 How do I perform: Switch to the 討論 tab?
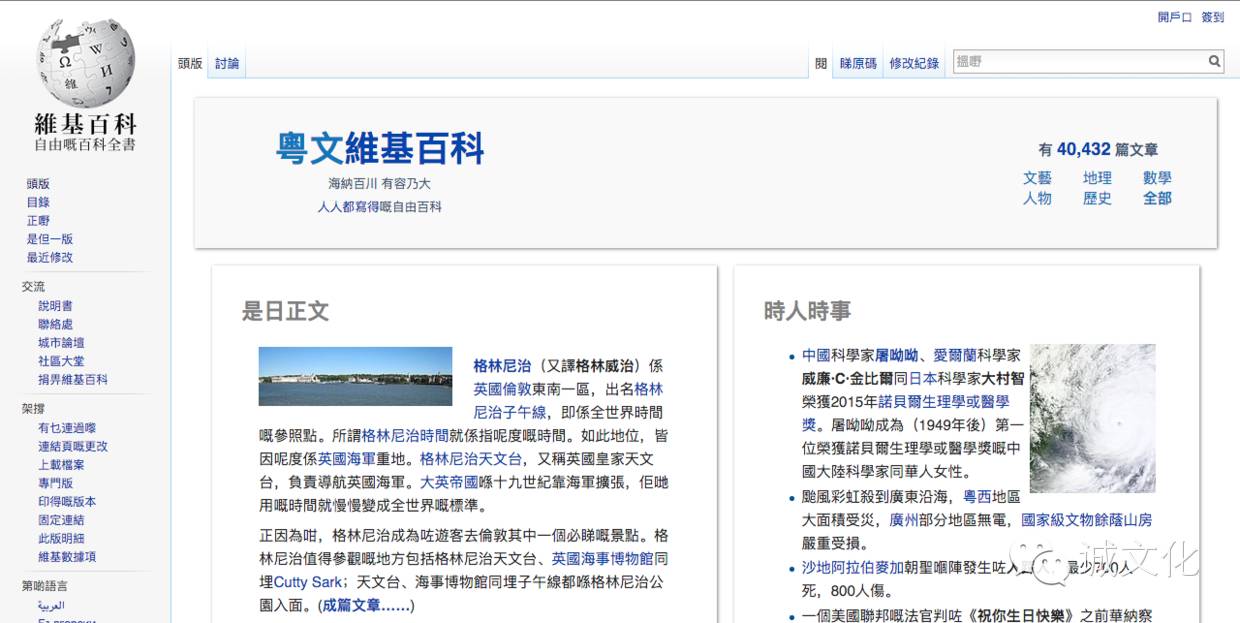[227, 63]
